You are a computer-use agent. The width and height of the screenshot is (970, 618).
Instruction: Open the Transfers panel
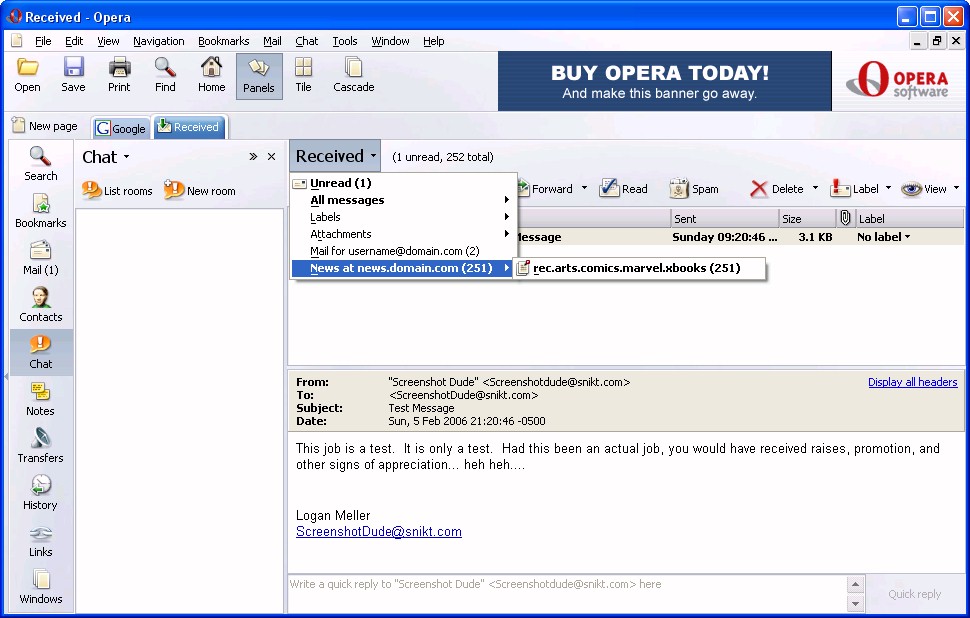click(x=41, y=446)
